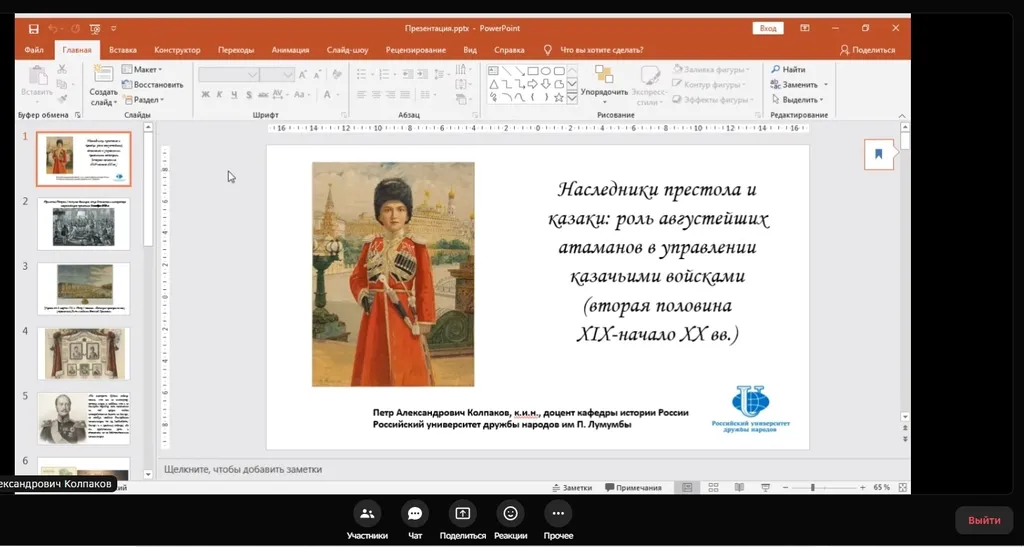This screenshot has width=1024, height=547.
Task: Open the ribbon display options icon
Action: [x=805, y=28]
